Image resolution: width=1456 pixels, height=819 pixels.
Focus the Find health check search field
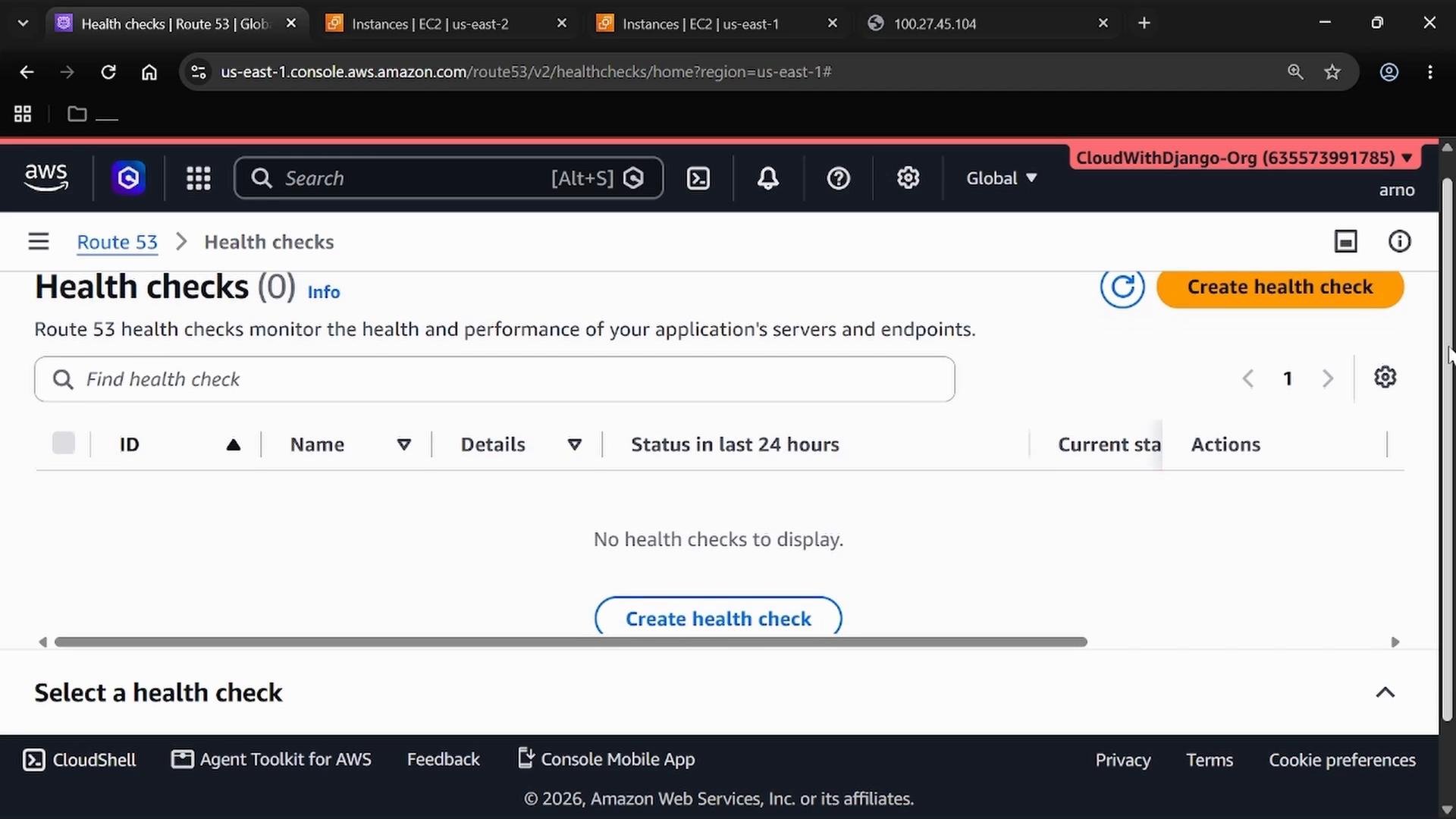(494, 379)
